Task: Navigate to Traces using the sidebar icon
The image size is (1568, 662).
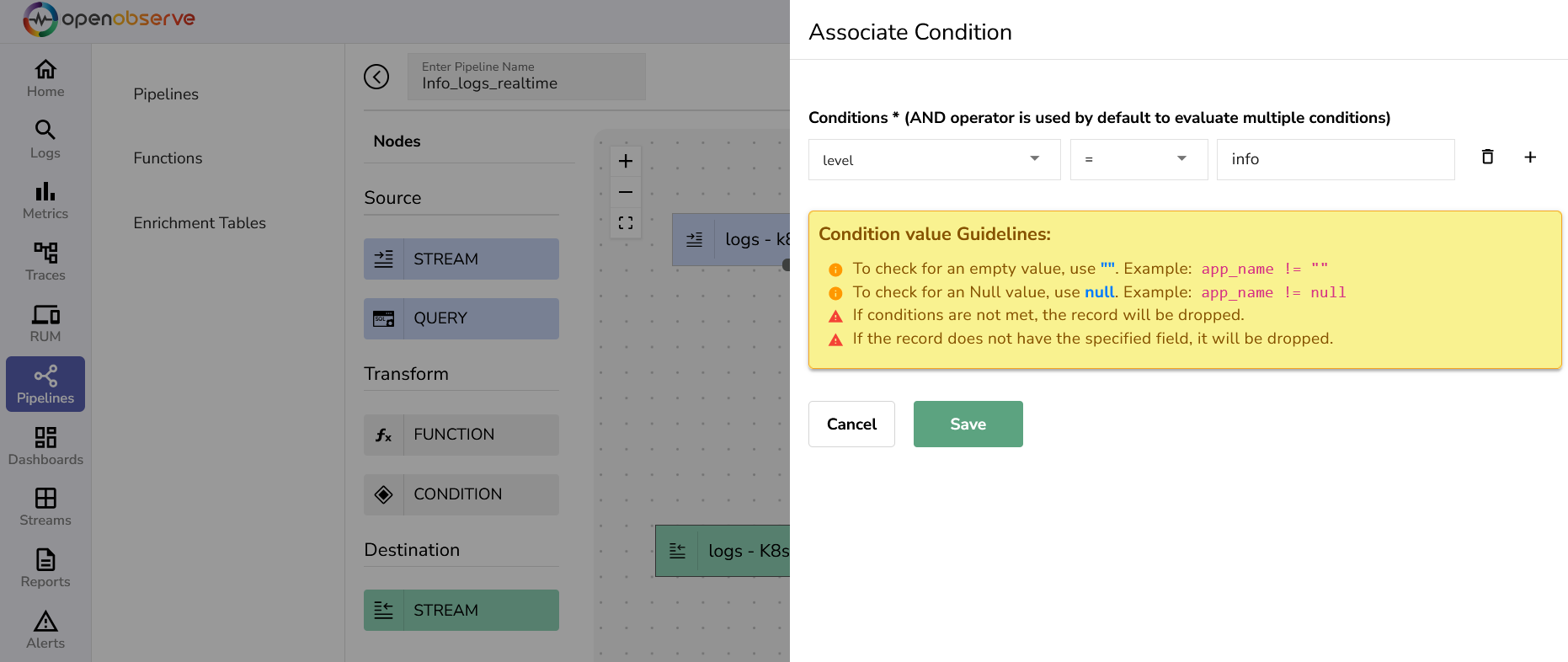Action: [x=45, y=259]
